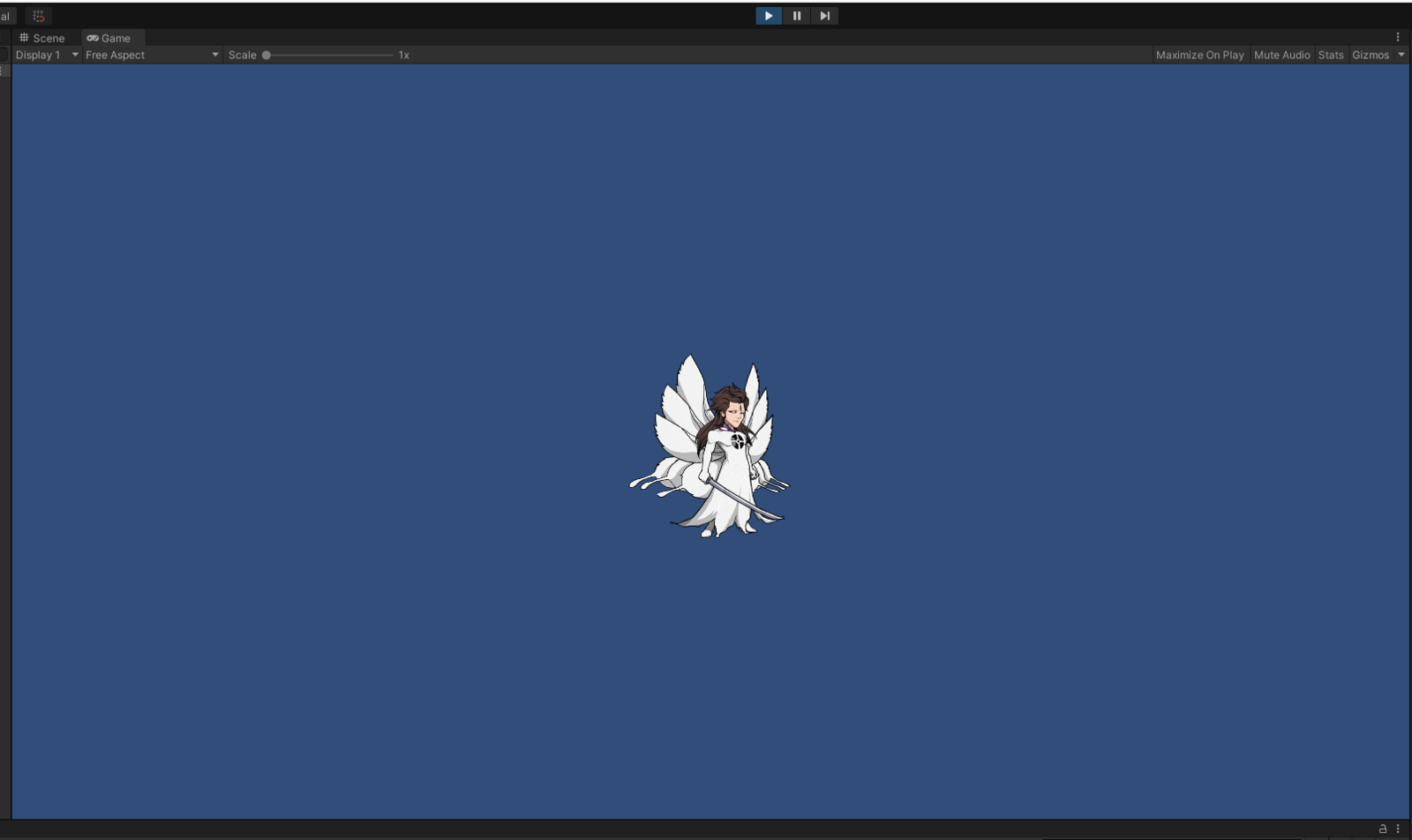
Task: Toggle the lock icon on the lower panel
Action: click(x=1383, y=829)
